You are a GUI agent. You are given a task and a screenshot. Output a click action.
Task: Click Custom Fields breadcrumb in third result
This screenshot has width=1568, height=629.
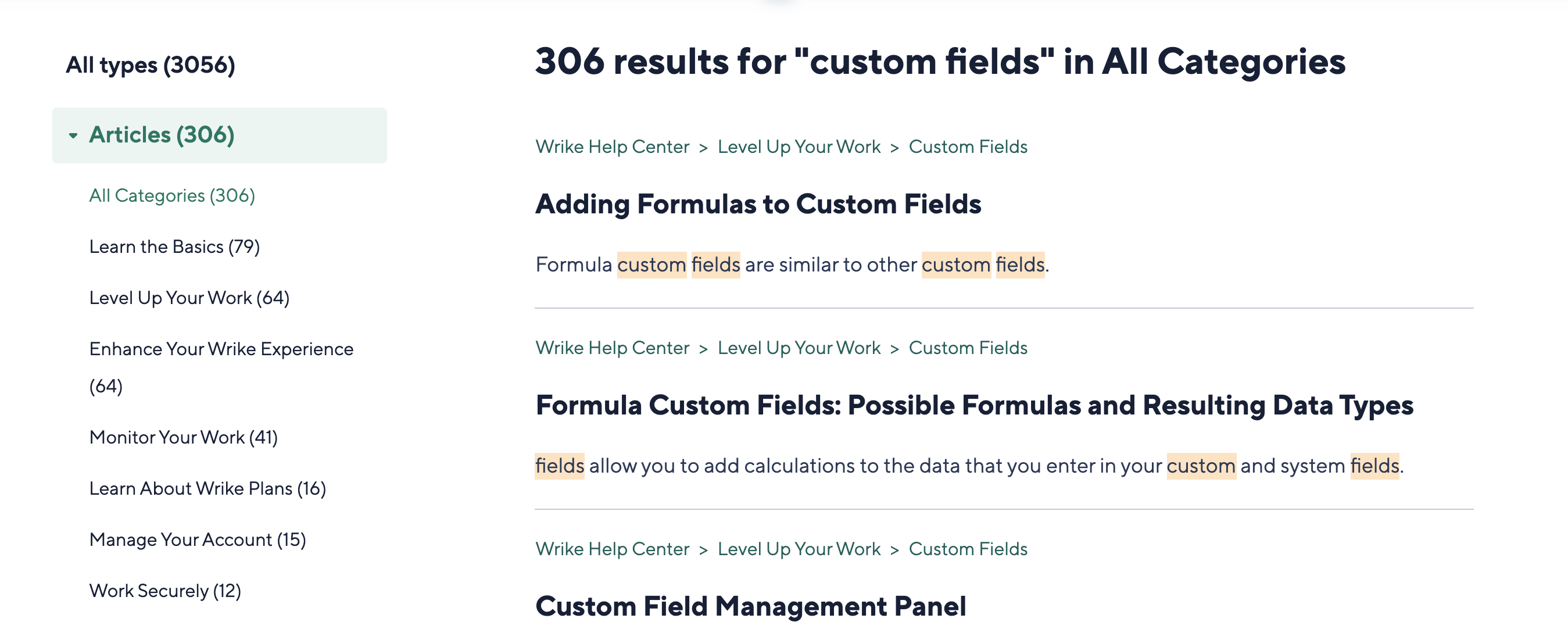point(967,549)
